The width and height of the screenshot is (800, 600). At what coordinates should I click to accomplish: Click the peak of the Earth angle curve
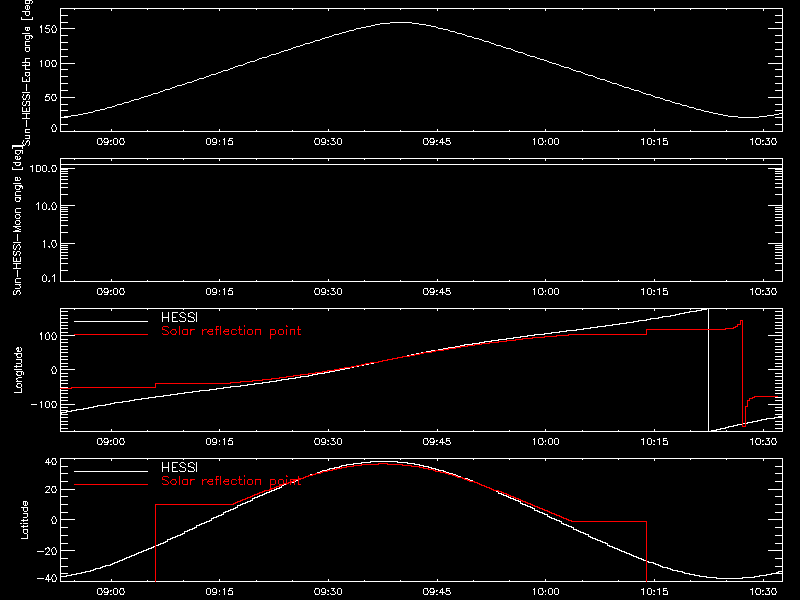click(x=402, y=22)
